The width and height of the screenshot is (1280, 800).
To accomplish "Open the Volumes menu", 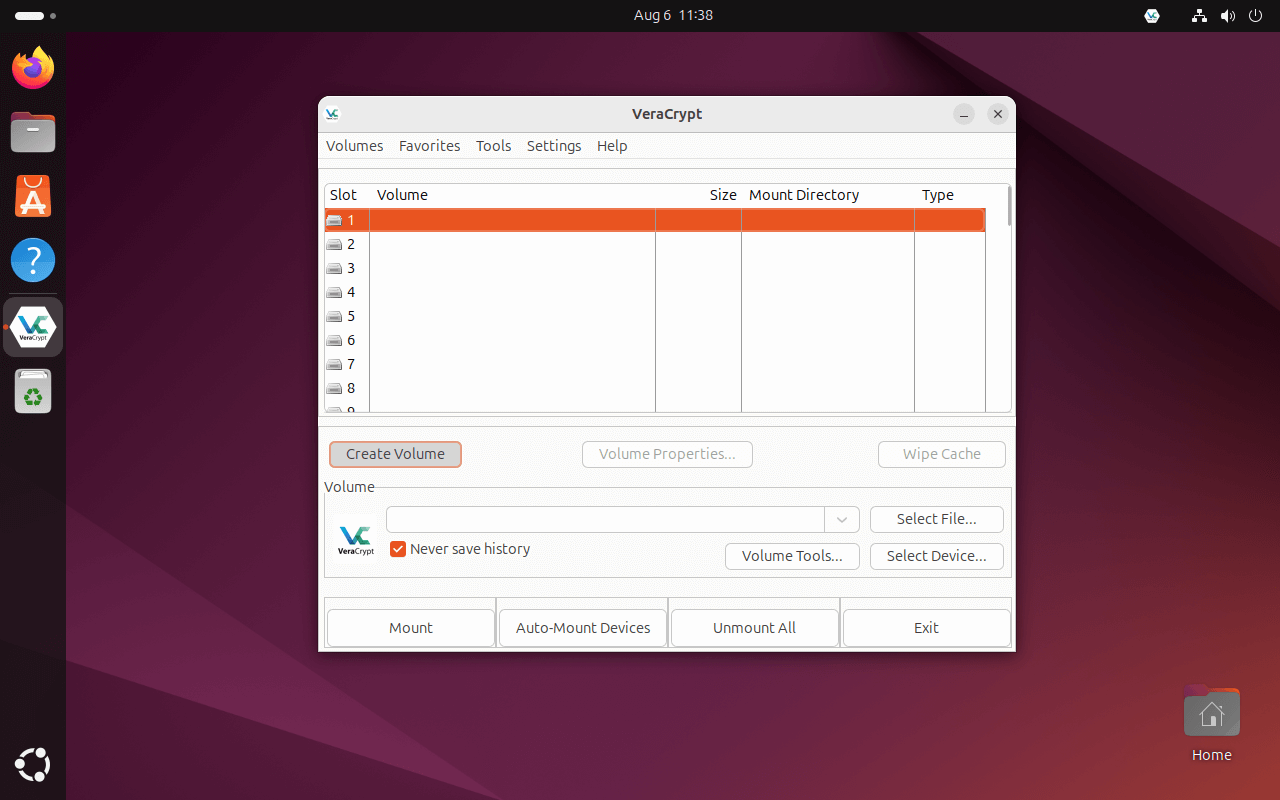I will coord(355,146).
